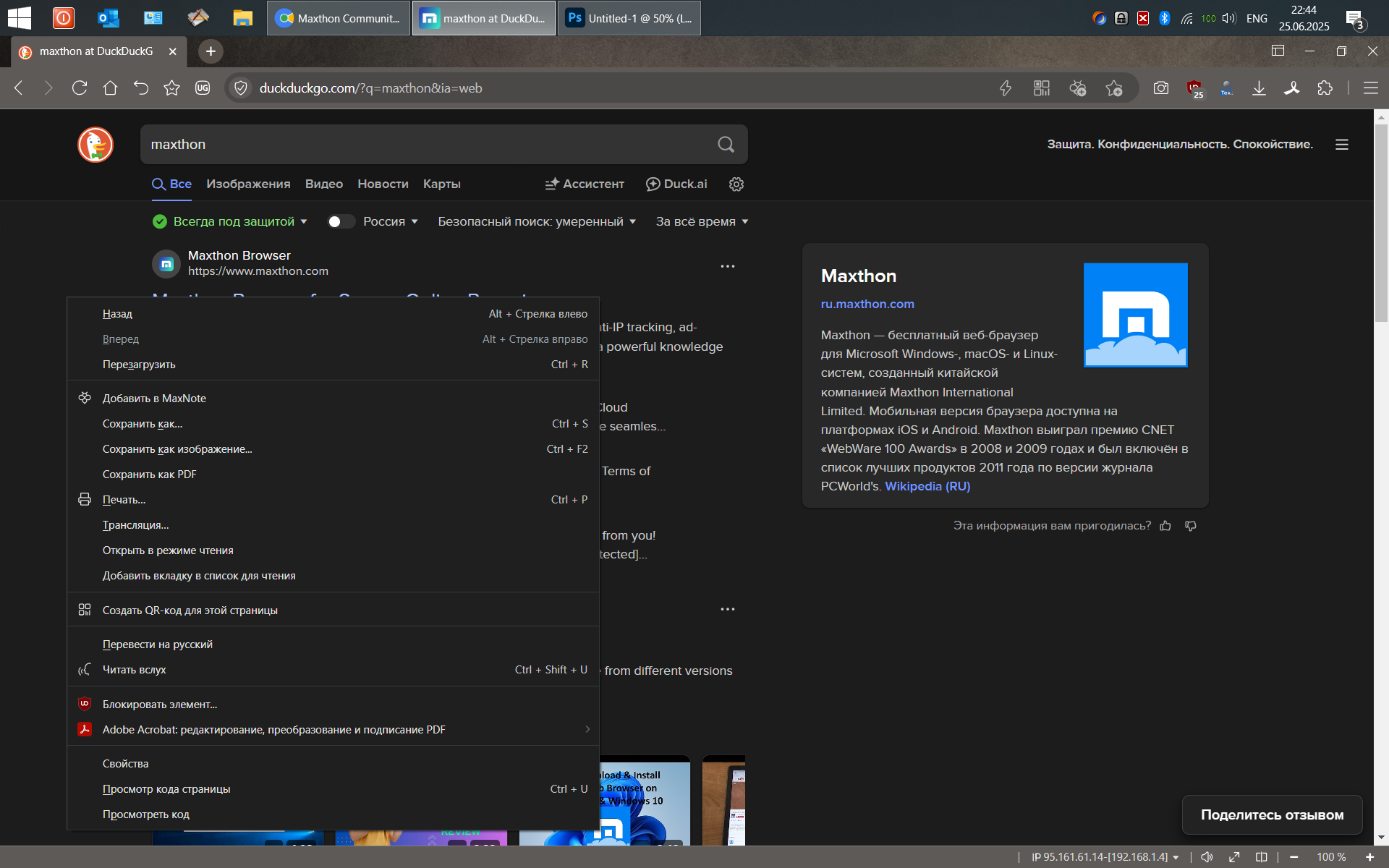Open the IP address dropdown in status bar
The image size is (1389, 868).
click(x=1105, y=857)
